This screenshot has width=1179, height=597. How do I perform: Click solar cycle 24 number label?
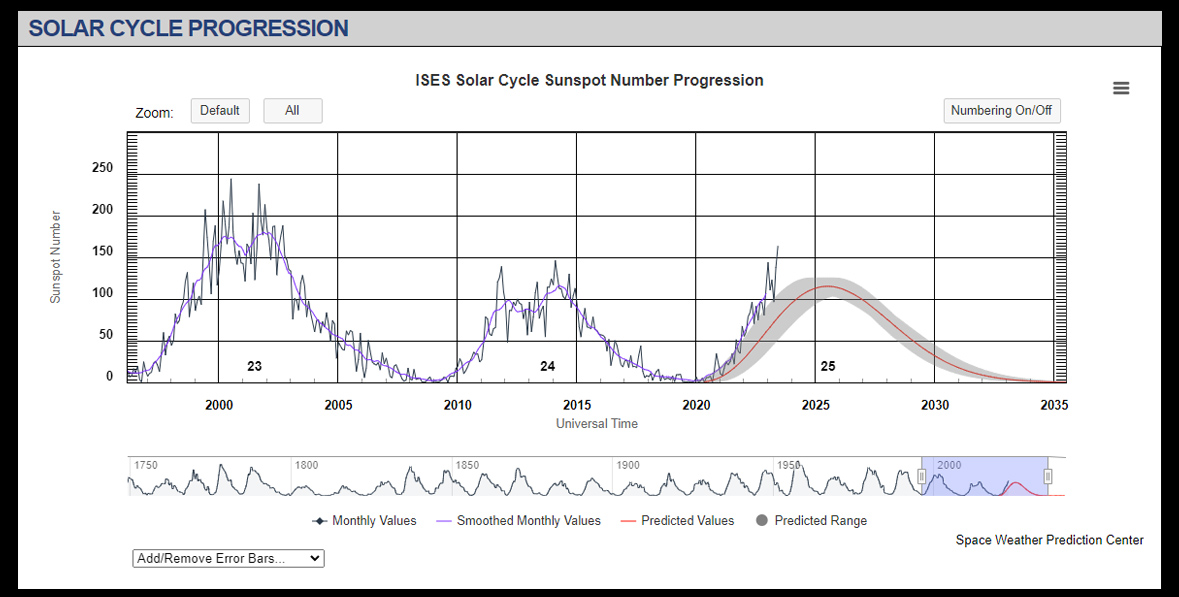(x=547, y=366)
